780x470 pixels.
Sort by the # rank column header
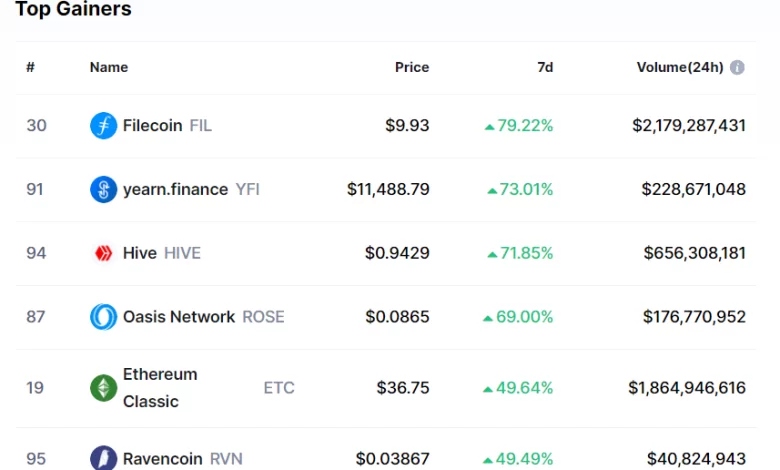click(x=31, y=68)
